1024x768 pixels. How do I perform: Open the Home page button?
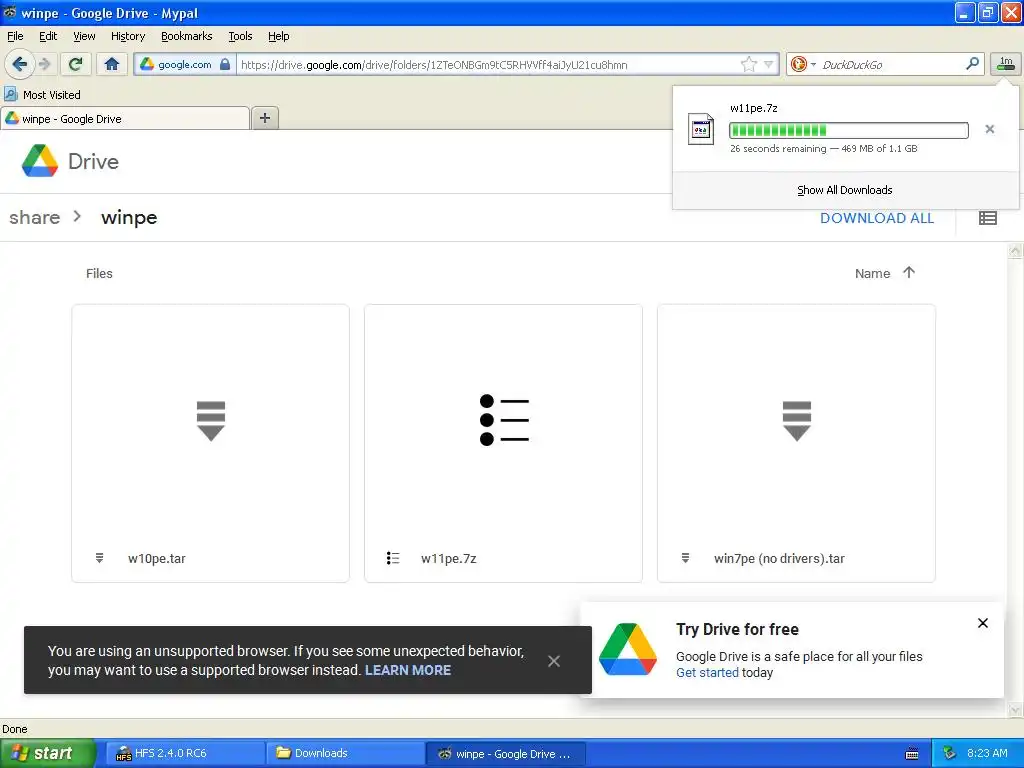[112, 64]
